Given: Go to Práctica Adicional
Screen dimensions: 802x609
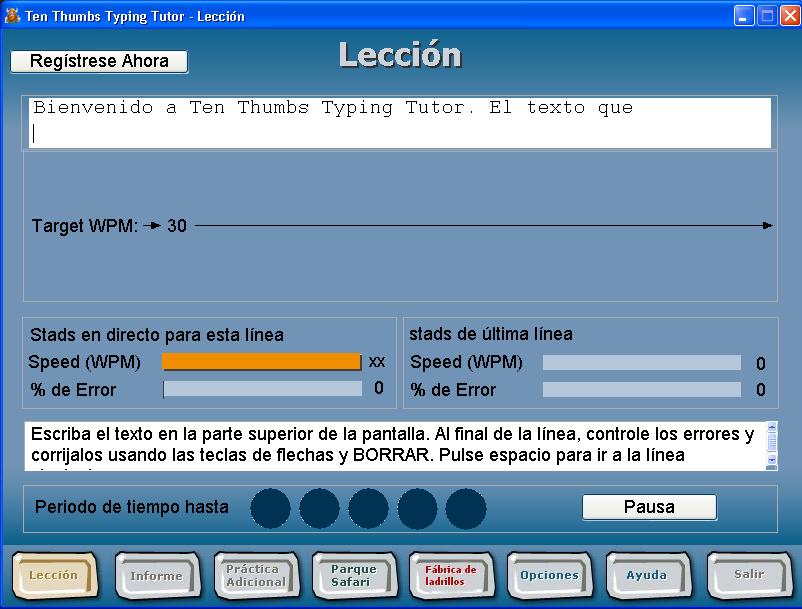Looking at the screenshot, I should pos(256,575).
